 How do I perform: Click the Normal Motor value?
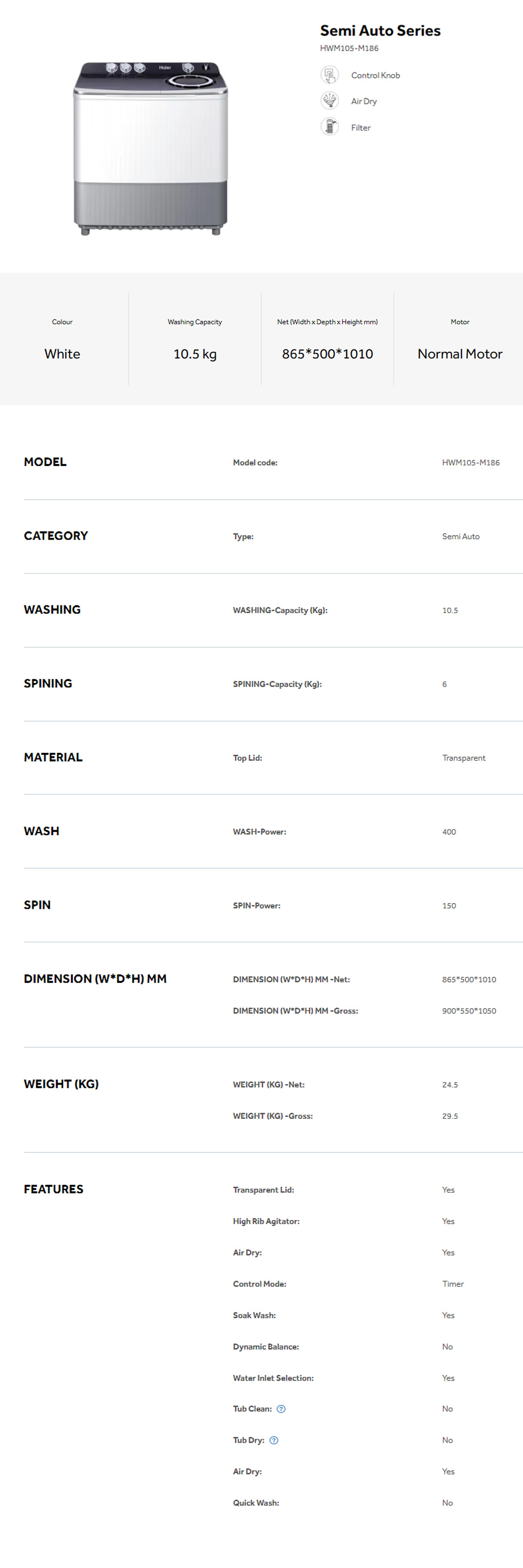pos(460,354)
